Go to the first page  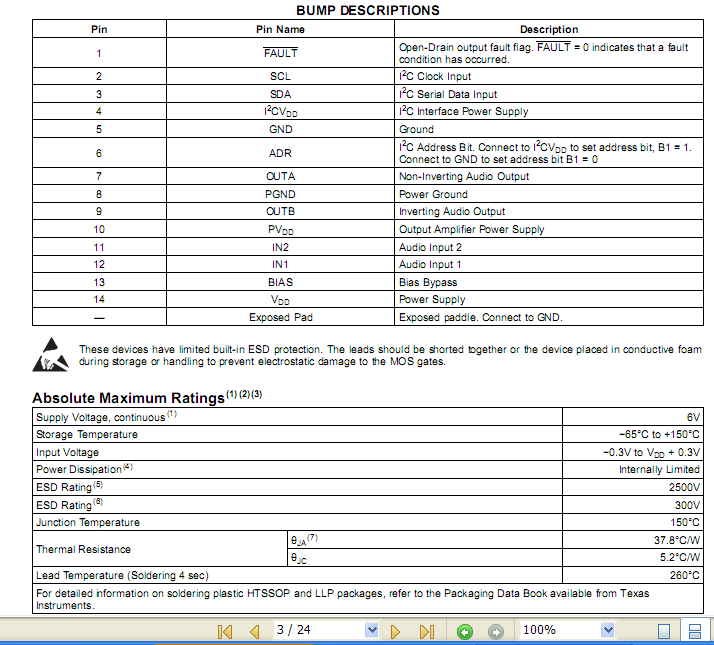click(225, 631)
